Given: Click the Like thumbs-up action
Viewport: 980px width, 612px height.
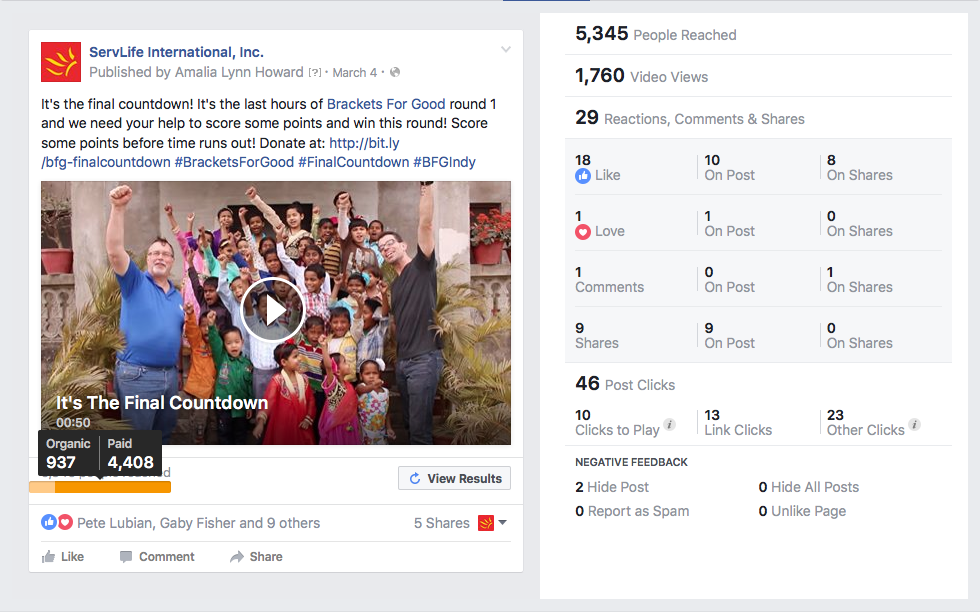Looking at the screenshot, I should point(62,557).
